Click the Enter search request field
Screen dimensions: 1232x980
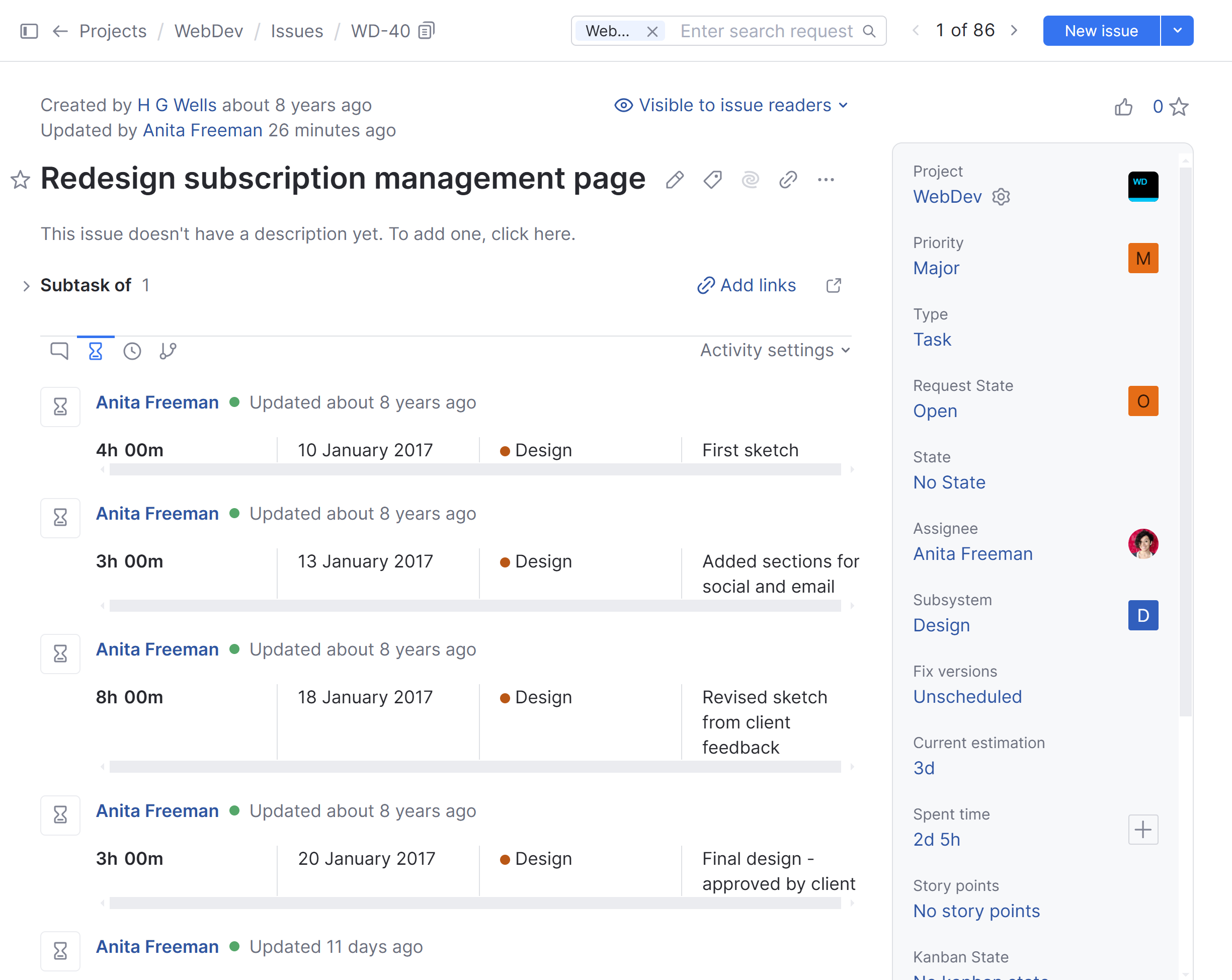(x=766, y=31)
